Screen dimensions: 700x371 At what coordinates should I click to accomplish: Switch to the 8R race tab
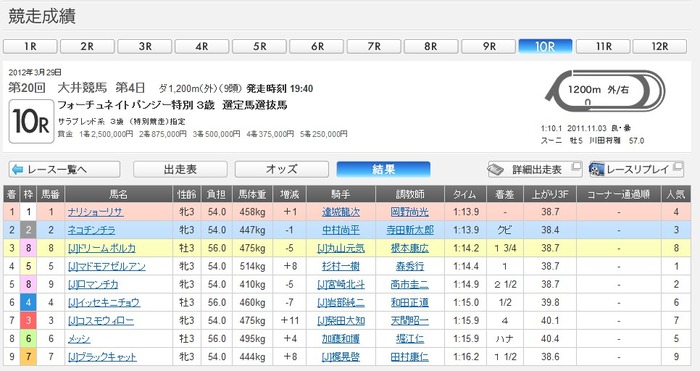[431, 46]
